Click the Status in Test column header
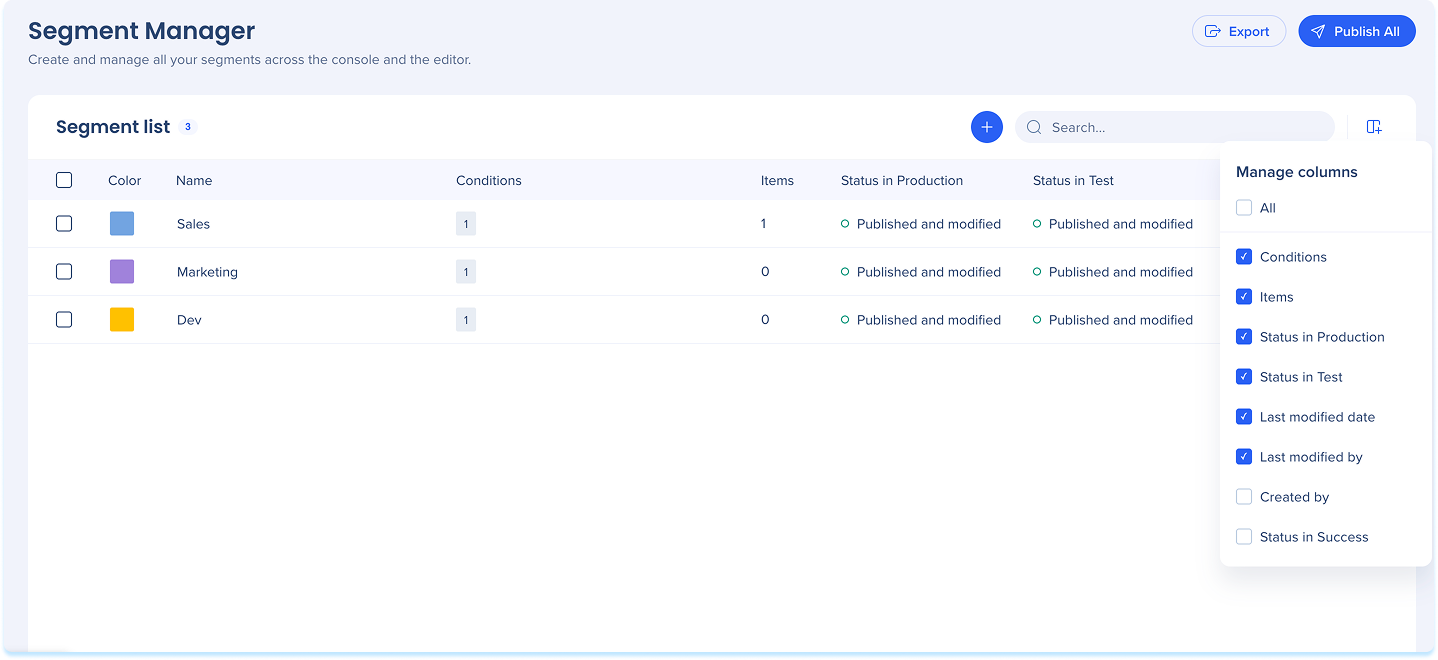Viewport: 1438px width, 660px height. point(1073,181)
